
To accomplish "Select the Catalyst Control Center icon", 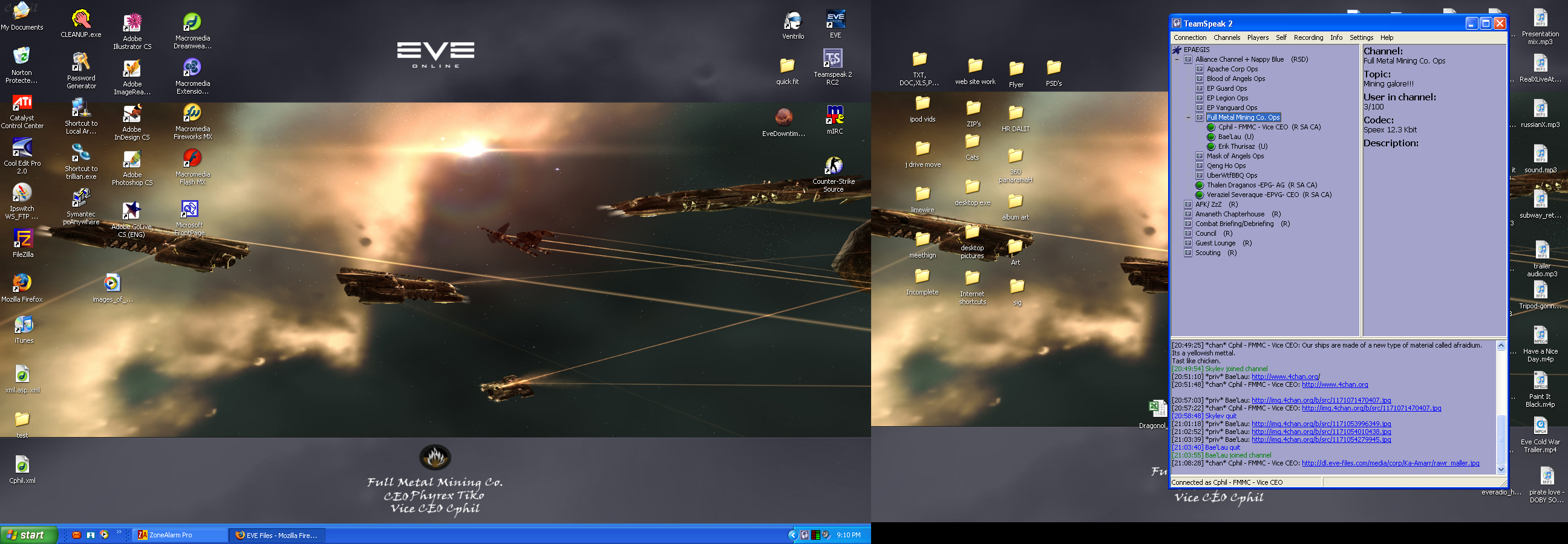I will click(22, 112).
